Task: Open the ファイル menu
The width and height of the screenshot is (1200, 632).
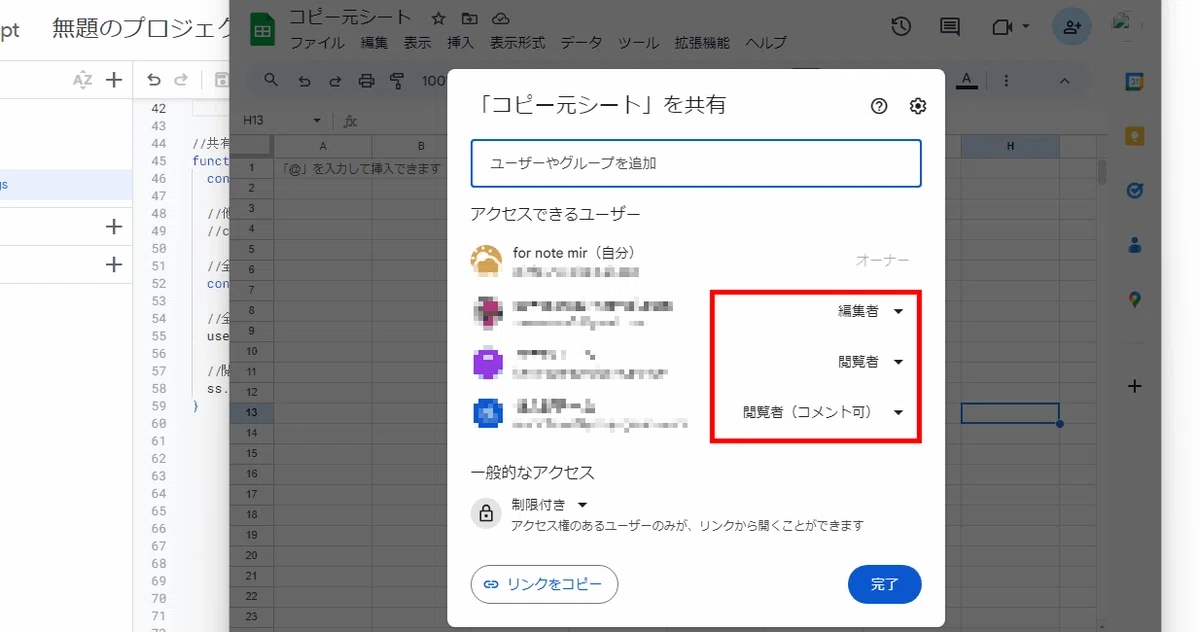Action: pyautogui.click(x=317, y=43)
